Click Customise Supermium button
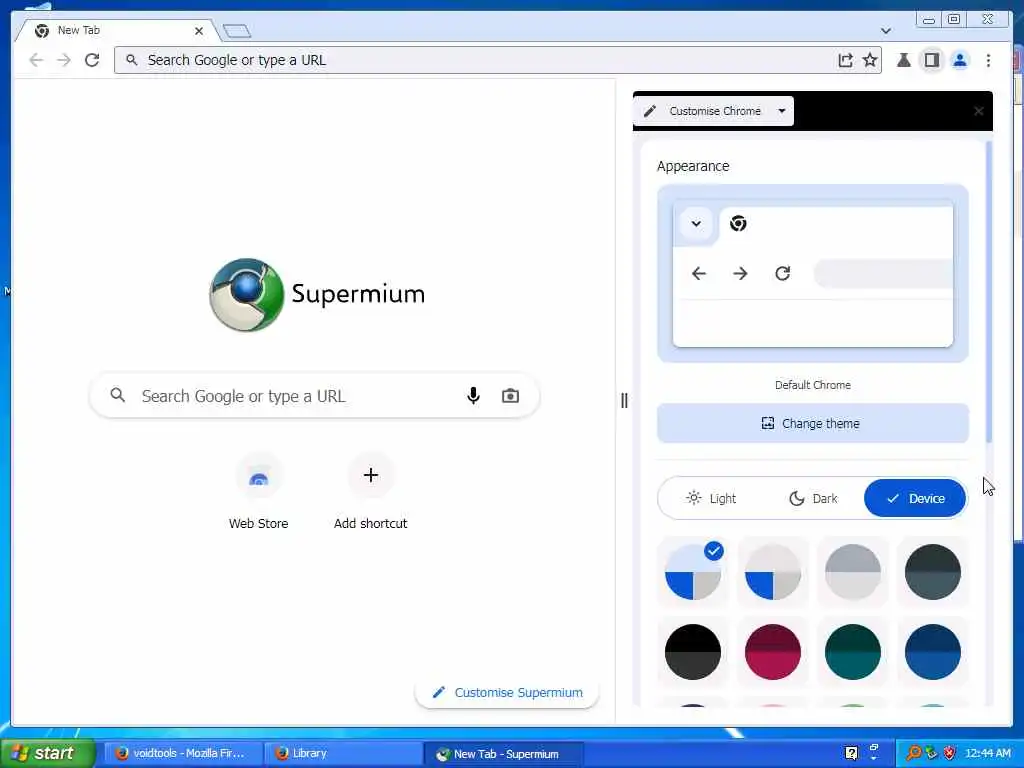 [x=507, y=692]
